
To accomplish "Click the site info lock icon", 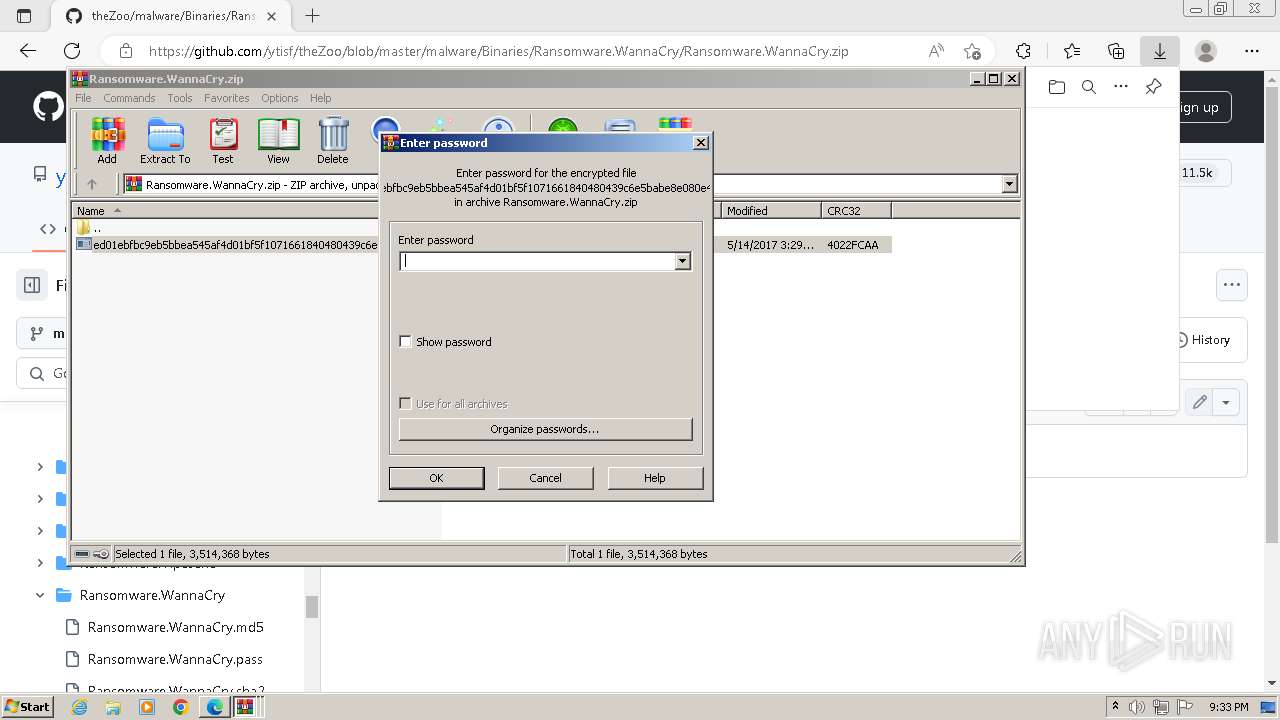I will click(x=126, y=51).
